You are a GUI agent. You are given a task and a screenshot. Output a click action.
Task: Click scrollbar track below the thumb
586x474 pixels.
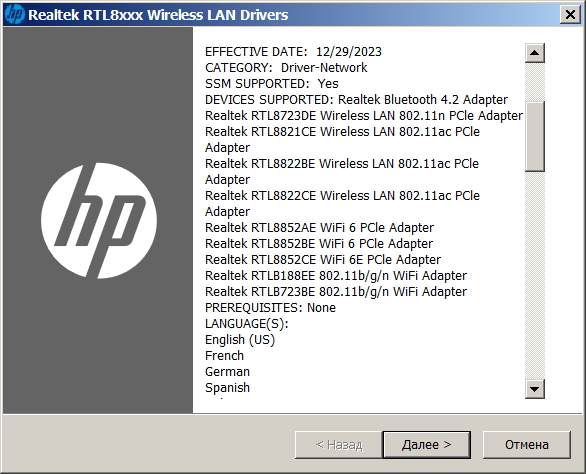coord(534,275)
